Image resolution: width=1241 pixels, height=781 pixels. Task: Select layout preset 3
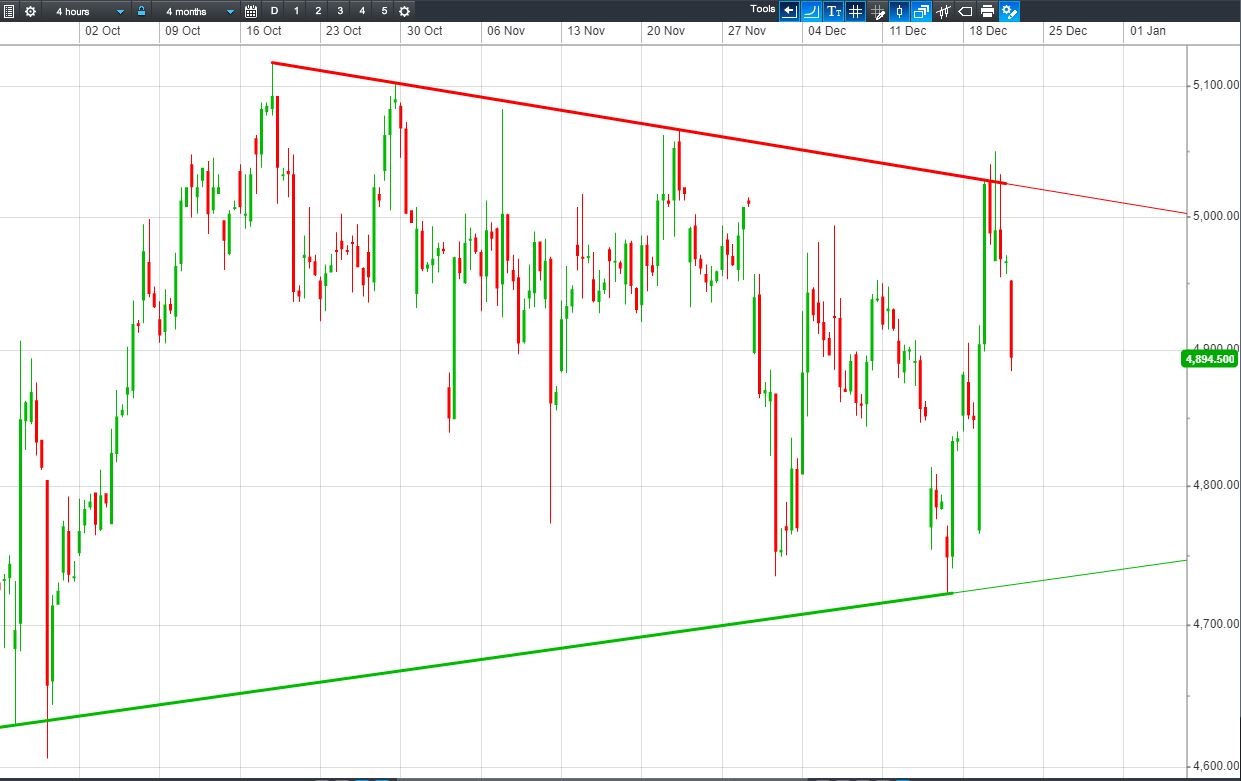pyautogui.click(x=340, y=11)
